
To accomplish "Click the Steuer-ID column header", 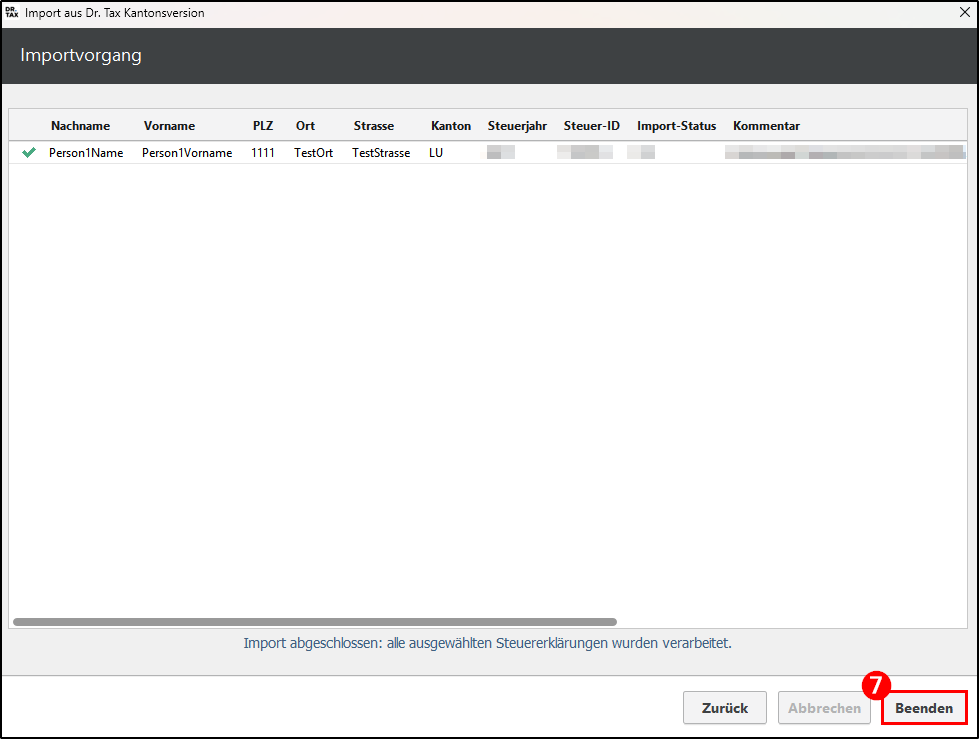I will click(591, 126).
